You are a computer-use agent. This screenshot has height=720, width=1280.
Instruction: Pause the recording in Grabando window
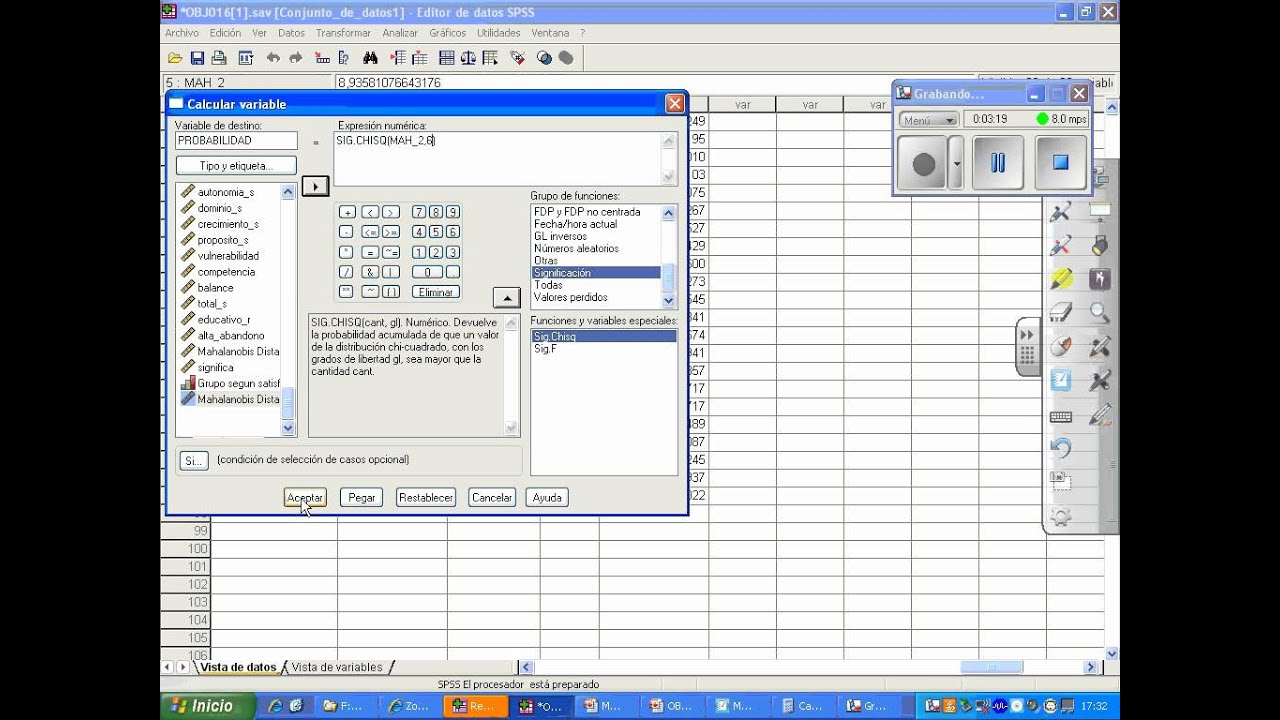[x=998, y=163]
